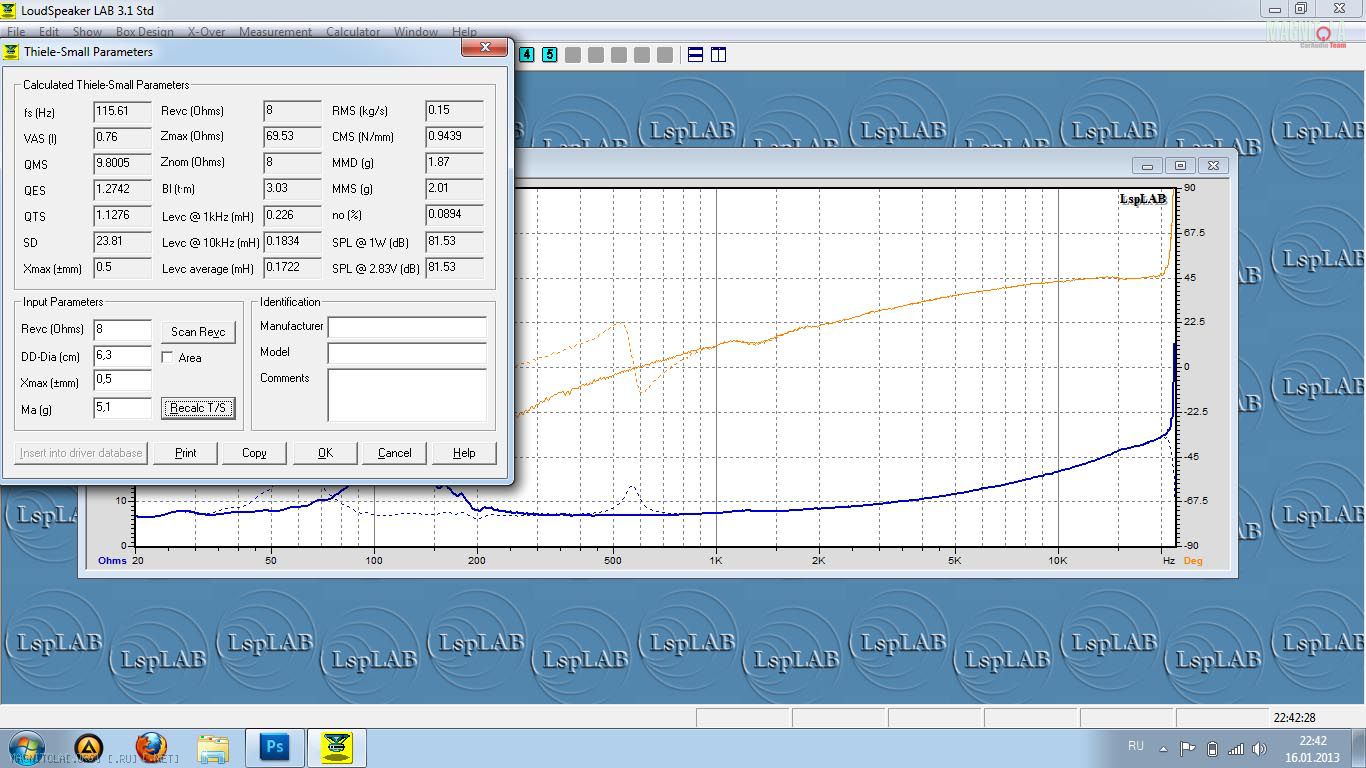Confirm dialog with OK button
The width and height of the screenshot is (1366, 768).
point(325,453)
